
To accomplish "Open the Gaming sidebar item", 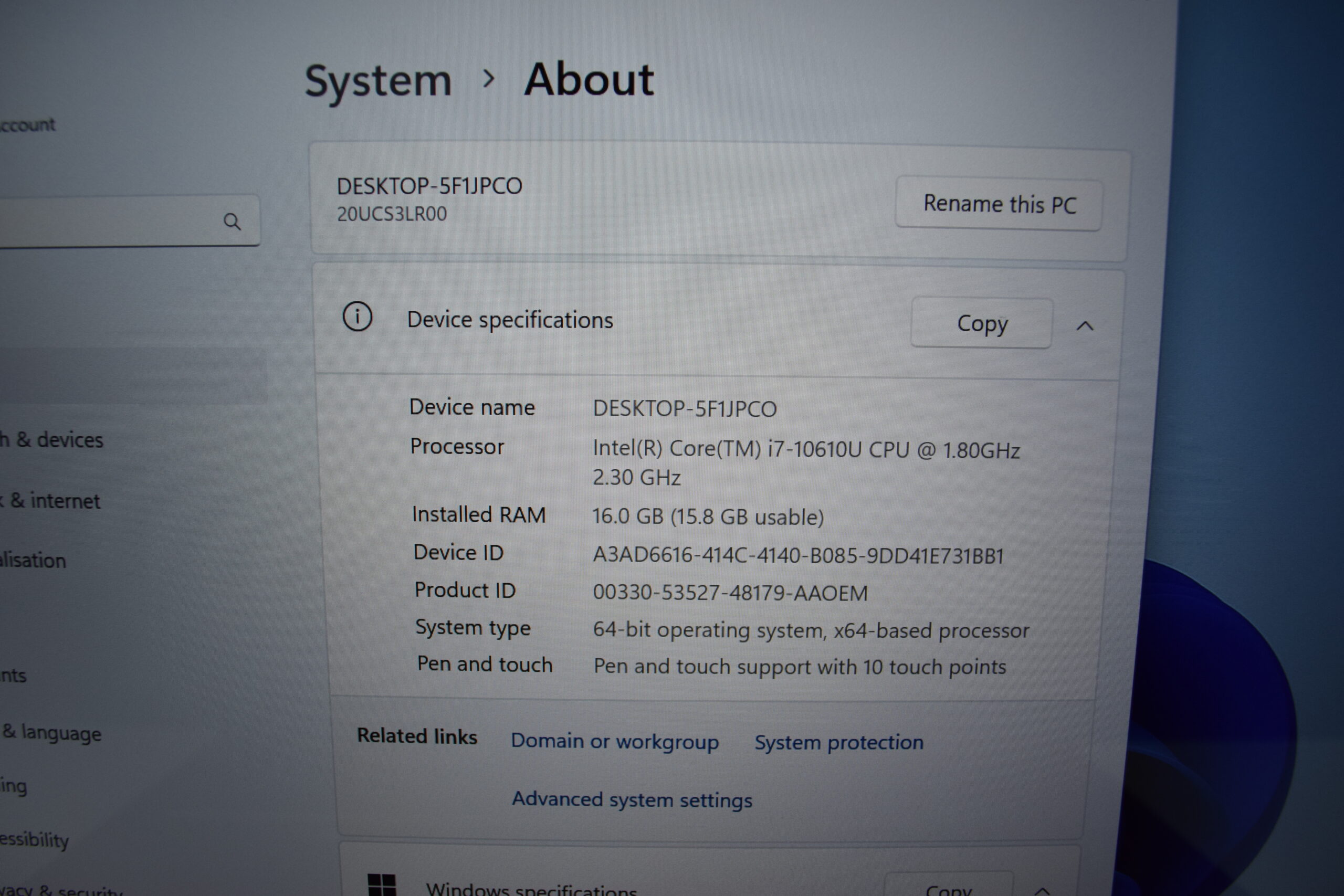I will [14, 786].
